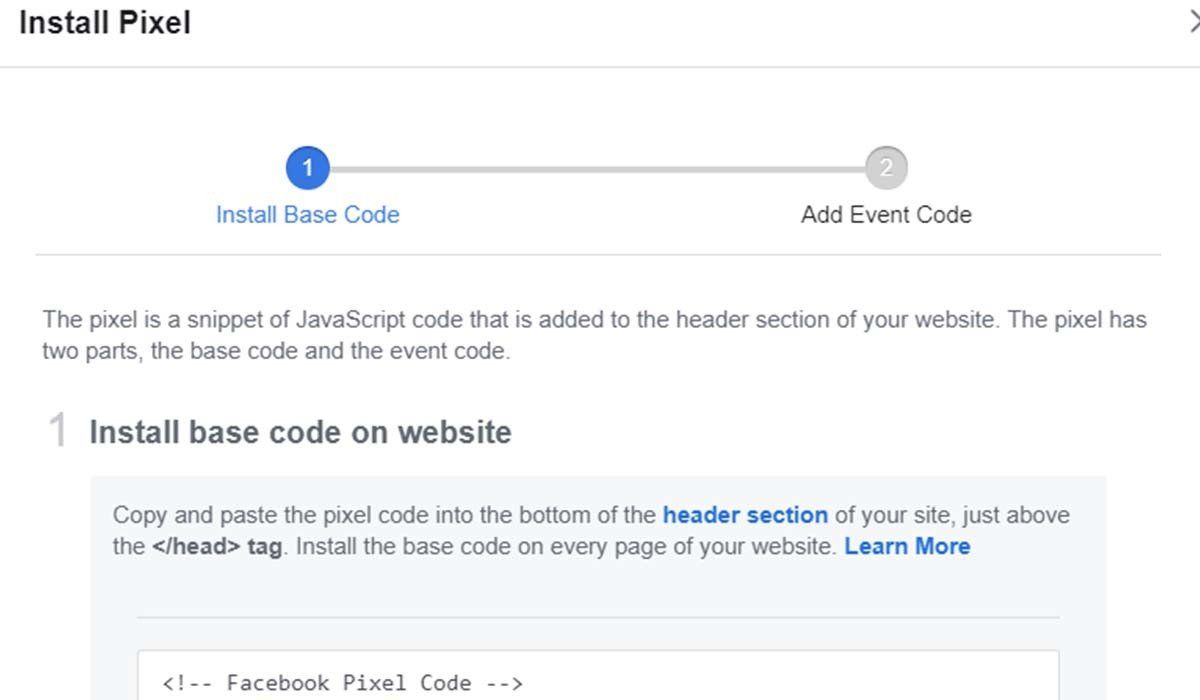Image resolution: width=1200 pixels, height=700 pixels.
Task: Click the progress line between the steps
Action: pyautogui.click(x=596, y=169)
